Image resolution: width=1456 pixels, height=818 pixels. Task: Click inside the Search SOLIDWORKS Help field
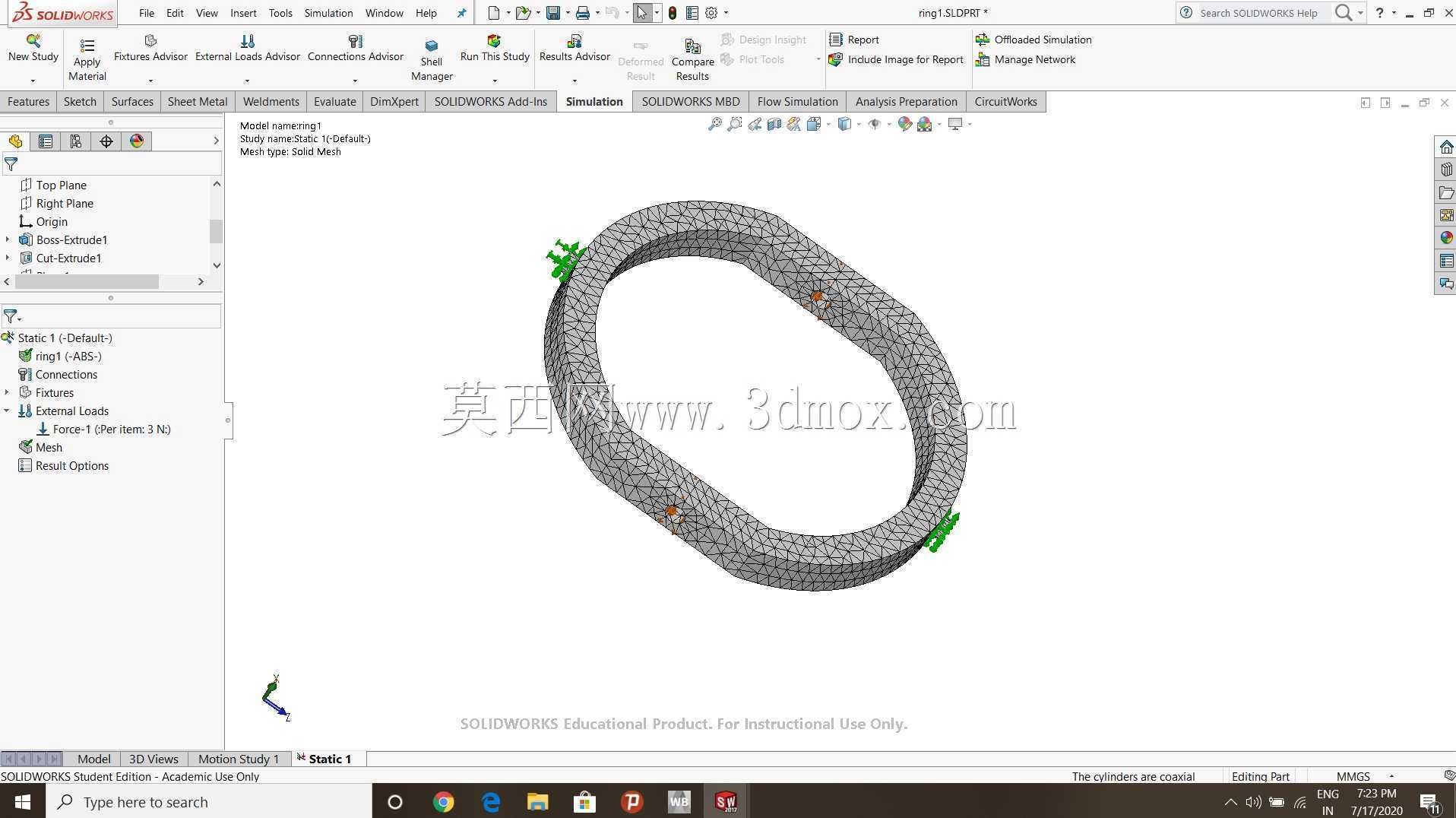pyautogui.click(x=1258, y=13)
